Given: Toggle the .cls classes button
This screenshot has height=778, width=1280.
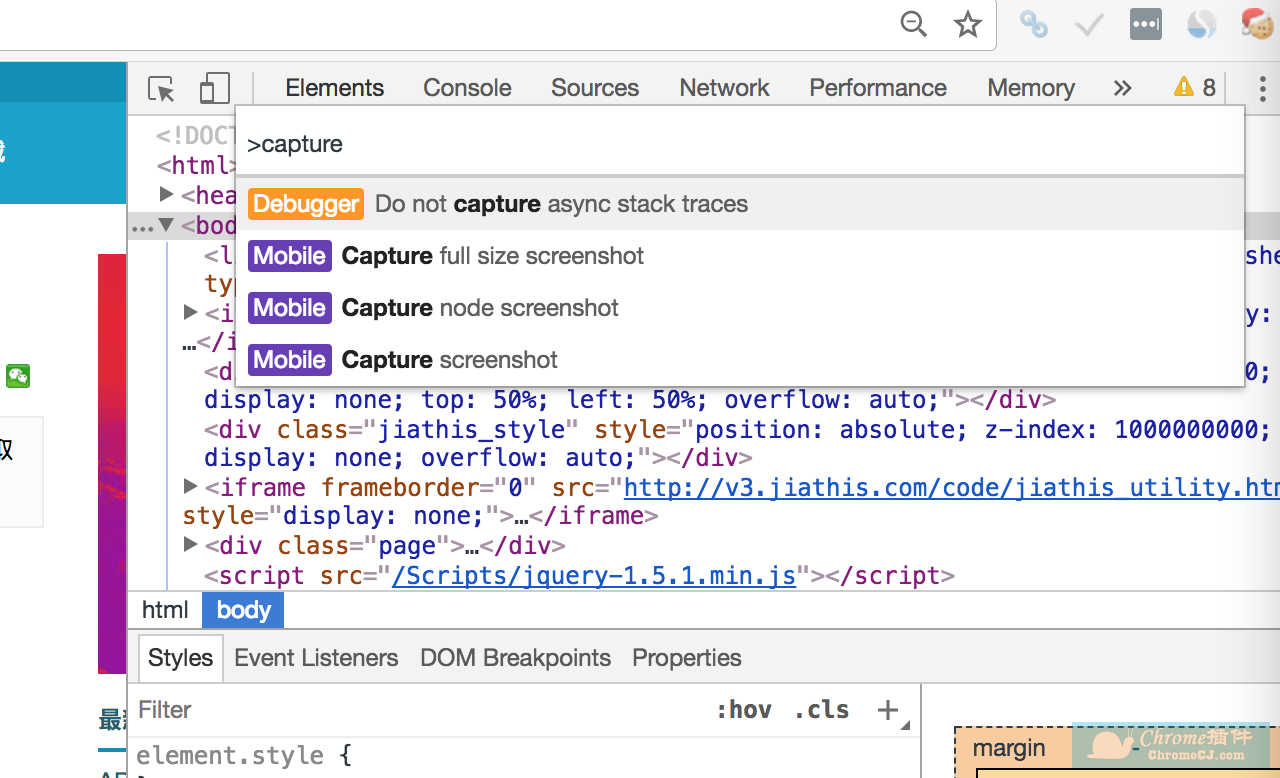Looking at the screenshot, I should [822, 710].
